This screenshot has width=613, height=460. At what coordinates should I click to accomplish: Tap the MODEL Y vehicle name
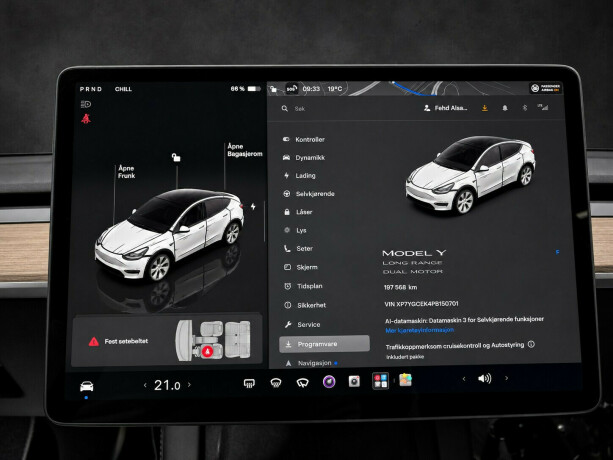coord(414,253)
